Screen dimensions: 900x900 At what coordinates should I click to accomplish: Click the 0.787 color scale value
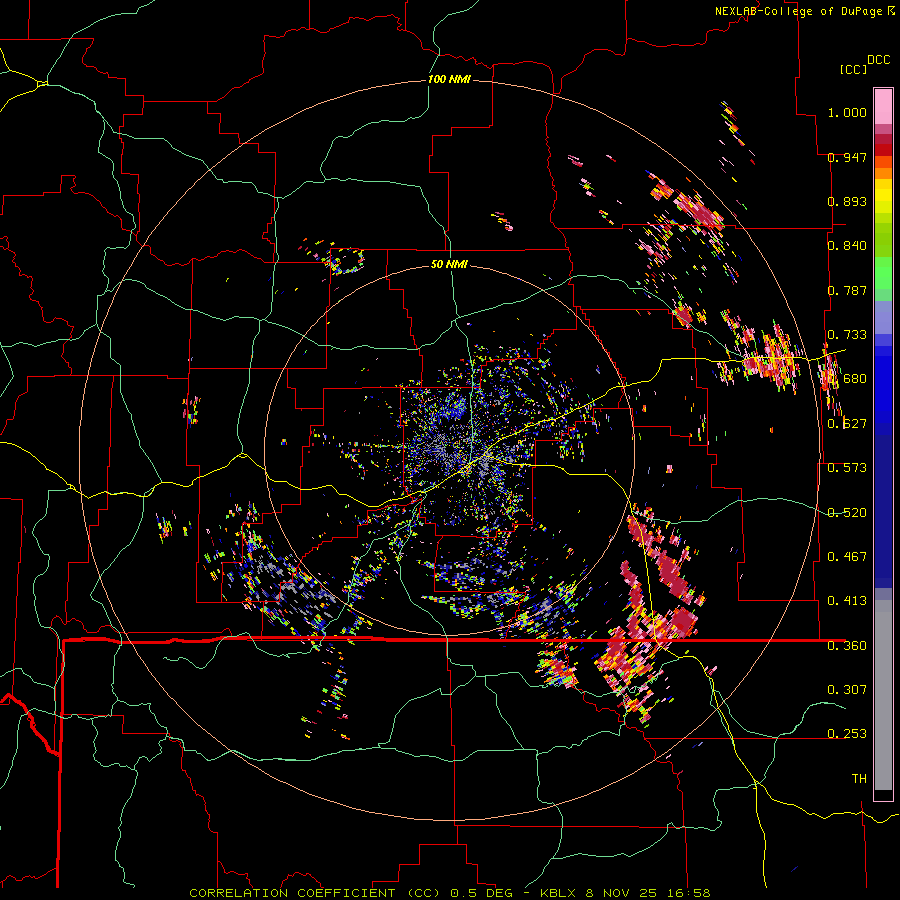pos(847,290)
